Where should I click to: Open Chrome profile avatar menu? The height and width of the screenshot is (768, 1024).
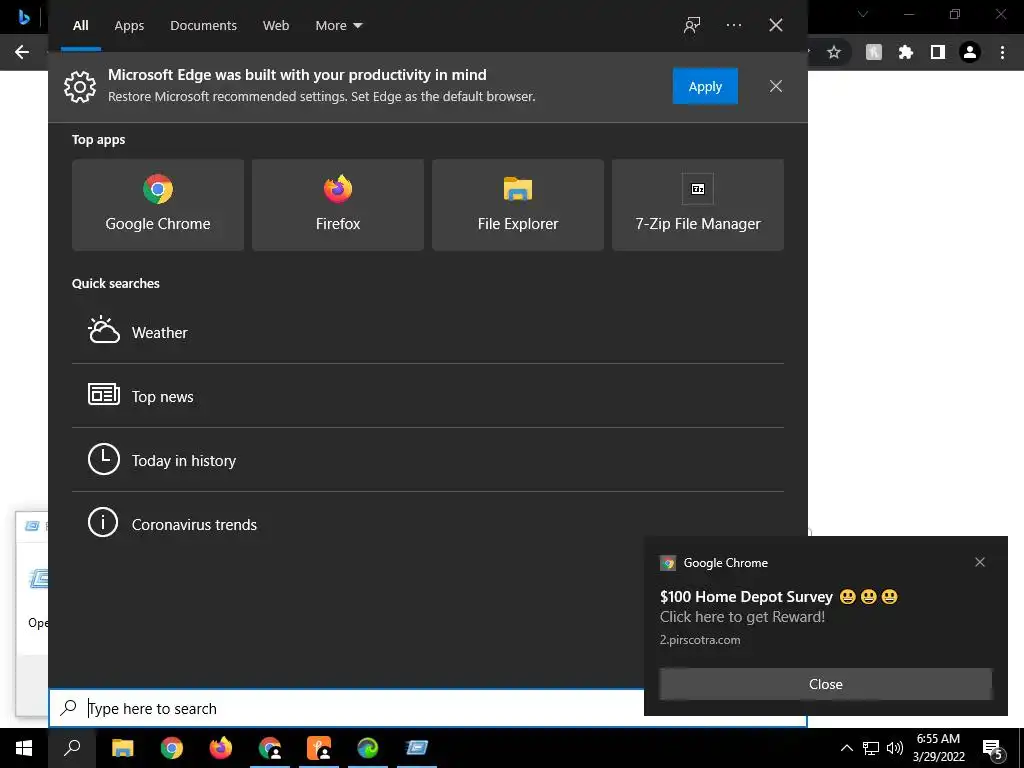970,52
